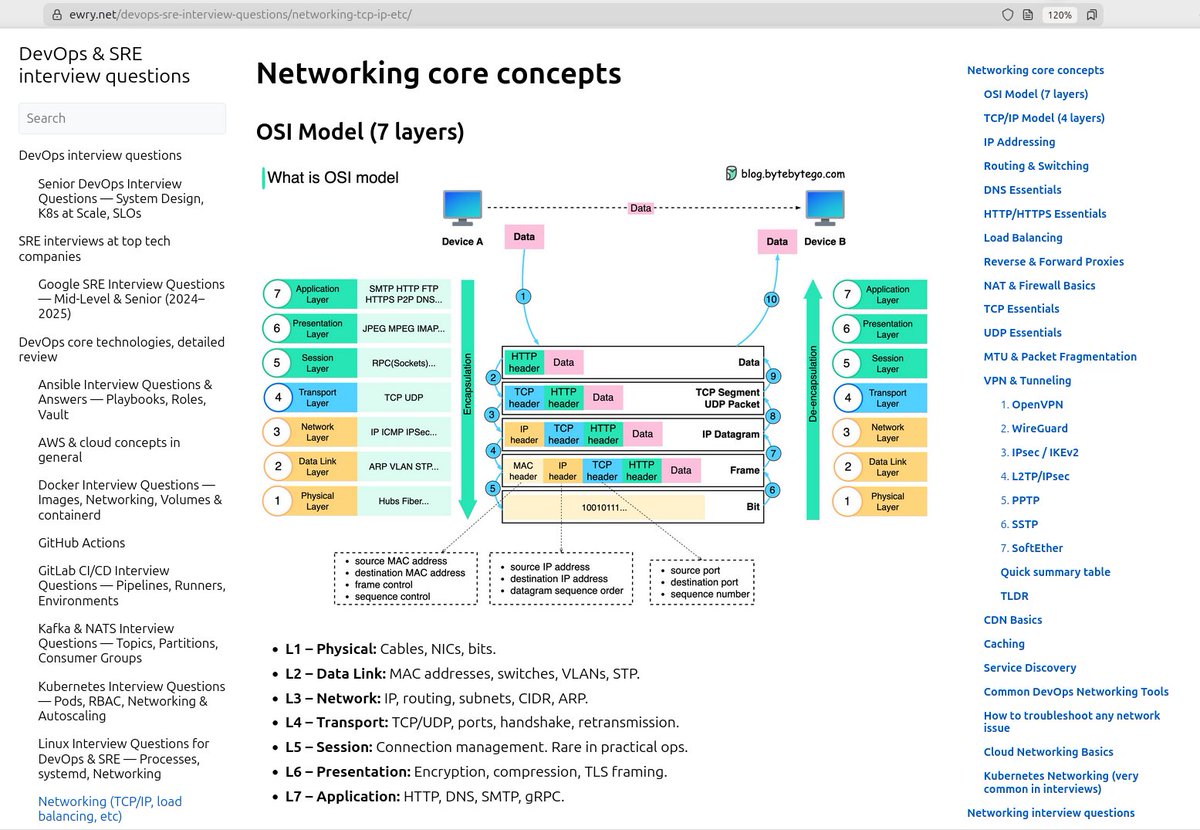Open DevOps & SRE interview questions title
The width and height of the screenshot is (1200, 830).
click(x=104, y=64)
